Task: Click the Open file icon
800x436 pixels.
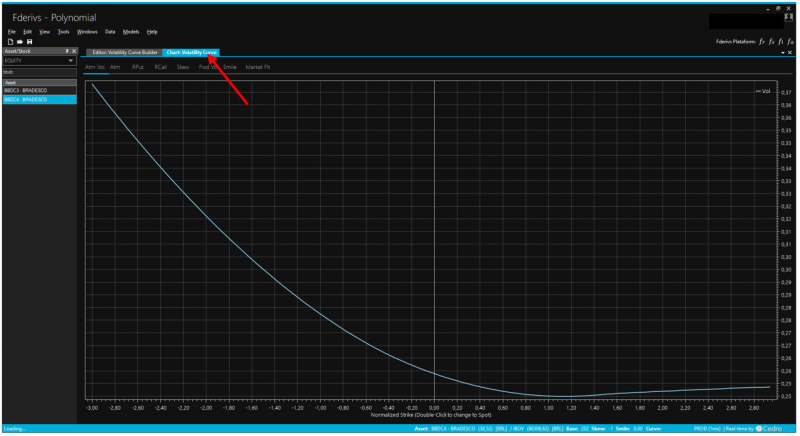Action: click(x=20, y=41)
